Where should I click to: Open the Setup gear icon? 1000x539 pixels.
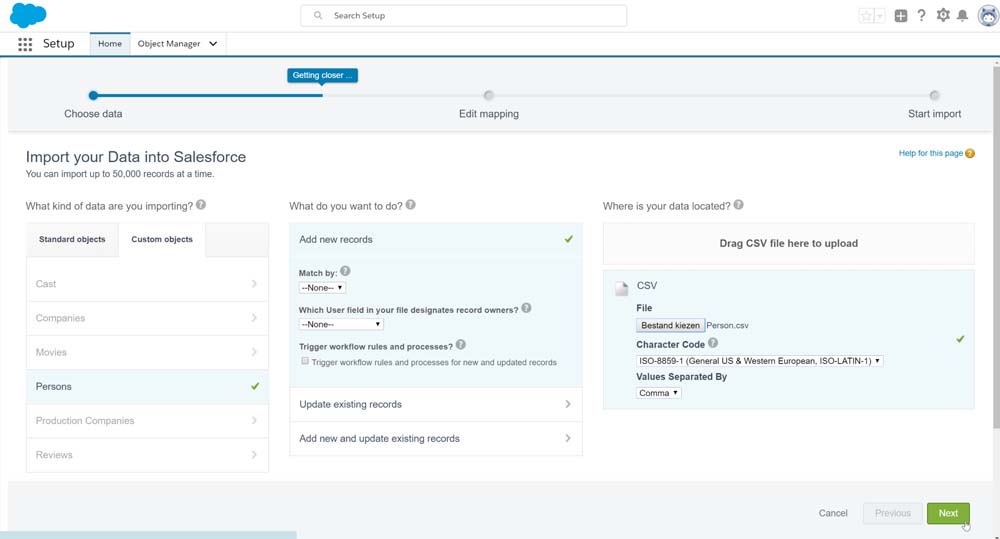(943, 16)
